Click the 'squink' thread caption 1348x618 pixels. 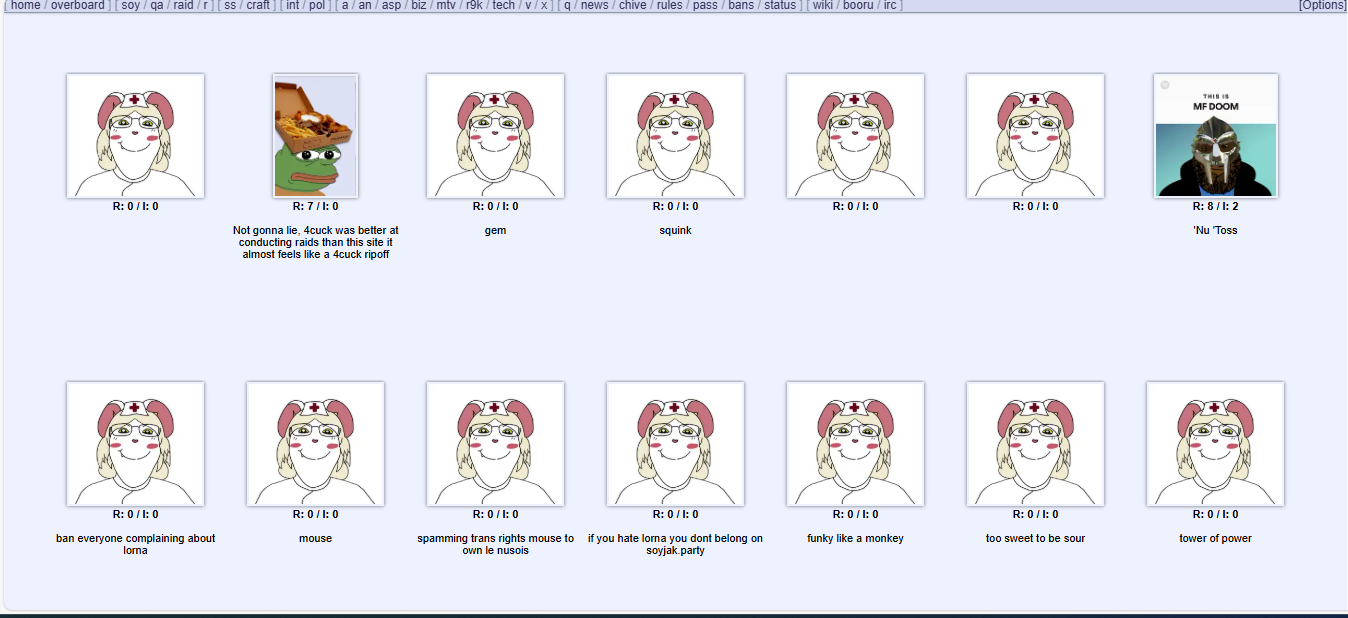coord(675,230)
